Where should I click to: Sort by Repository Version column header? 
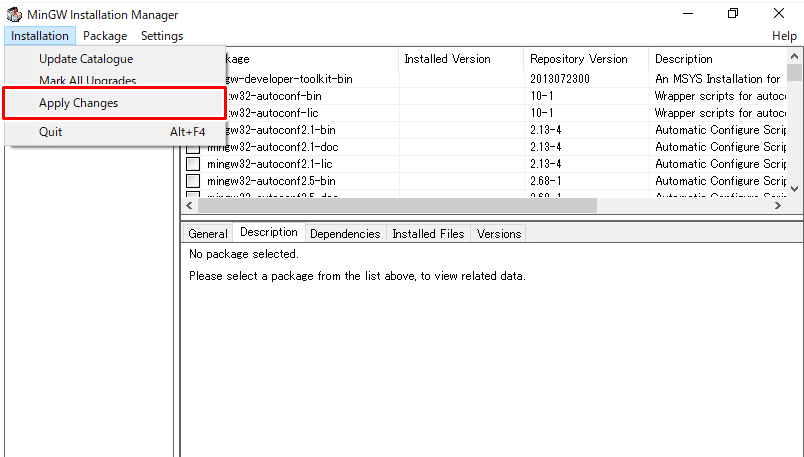coord(586,59)
